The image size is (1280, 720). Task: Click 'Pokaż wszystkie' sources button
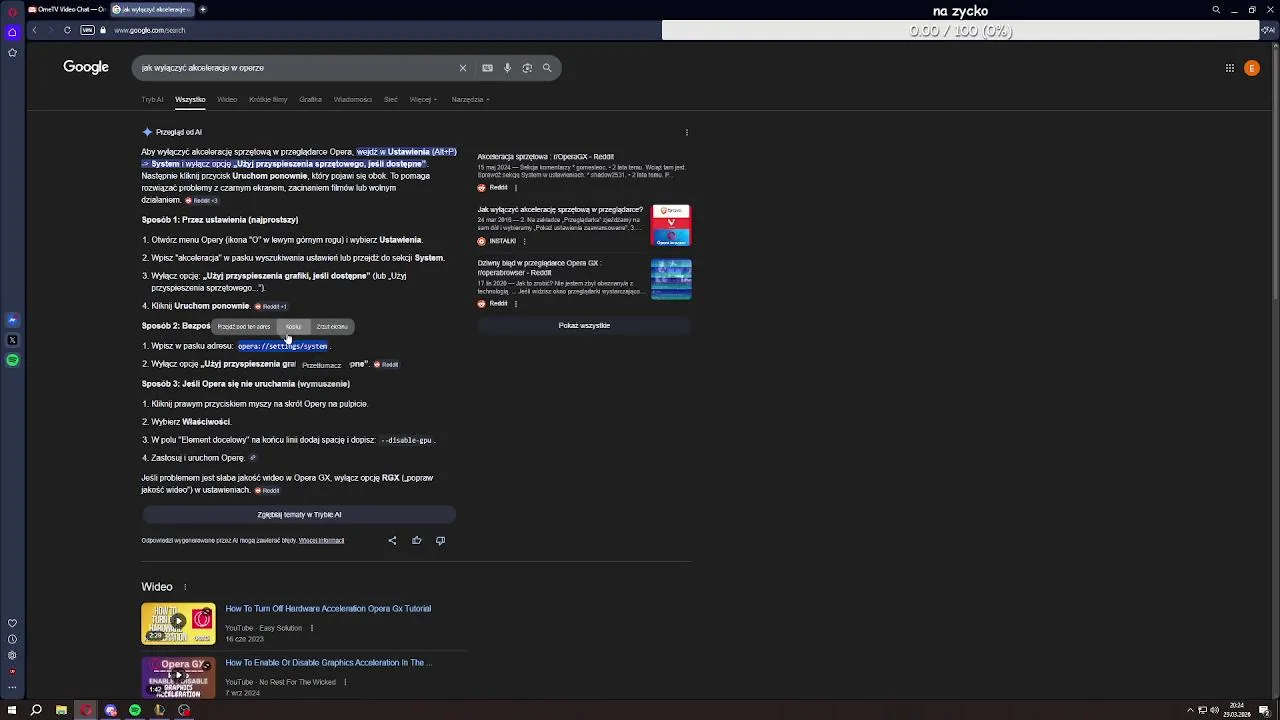tap(584, 325)
